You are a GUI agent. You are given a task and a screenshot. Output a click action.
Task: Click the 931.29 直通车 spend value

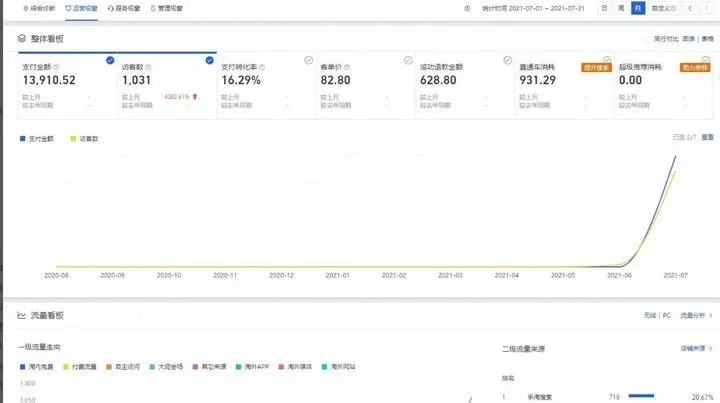pos(538,80)
